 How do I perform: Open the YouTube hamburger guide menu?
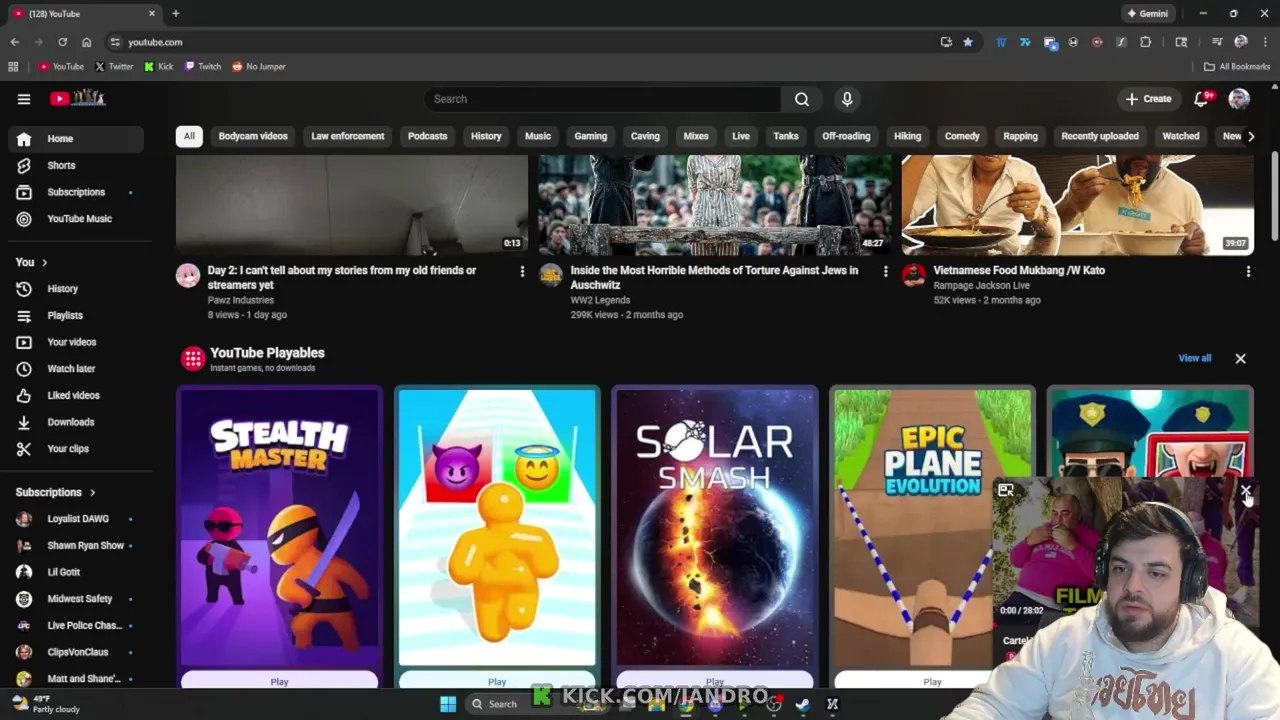pos(24,99)
